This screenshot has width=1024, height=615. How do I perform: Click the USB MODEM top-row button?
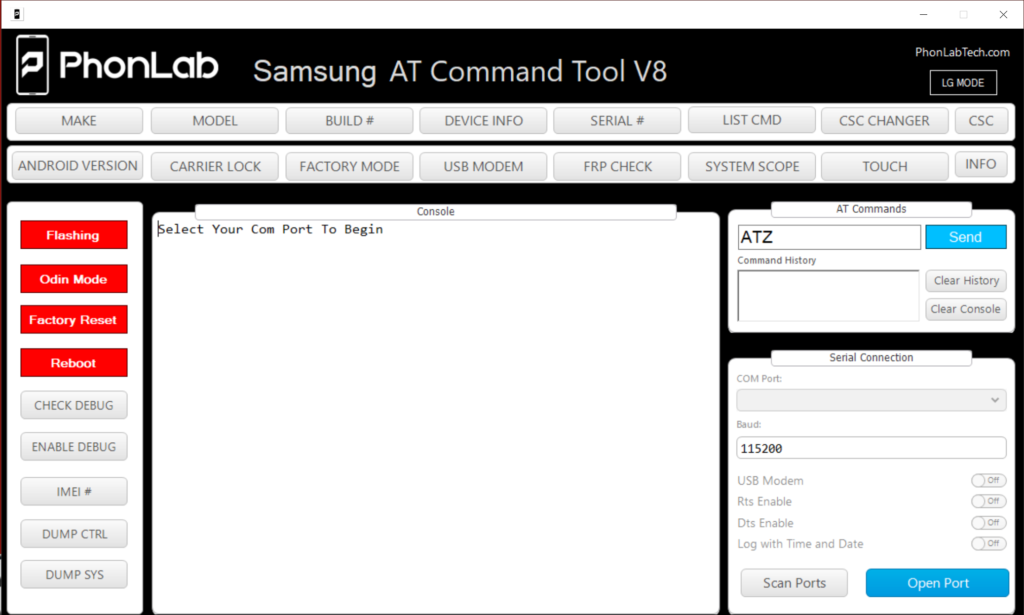tap(483, 166)
